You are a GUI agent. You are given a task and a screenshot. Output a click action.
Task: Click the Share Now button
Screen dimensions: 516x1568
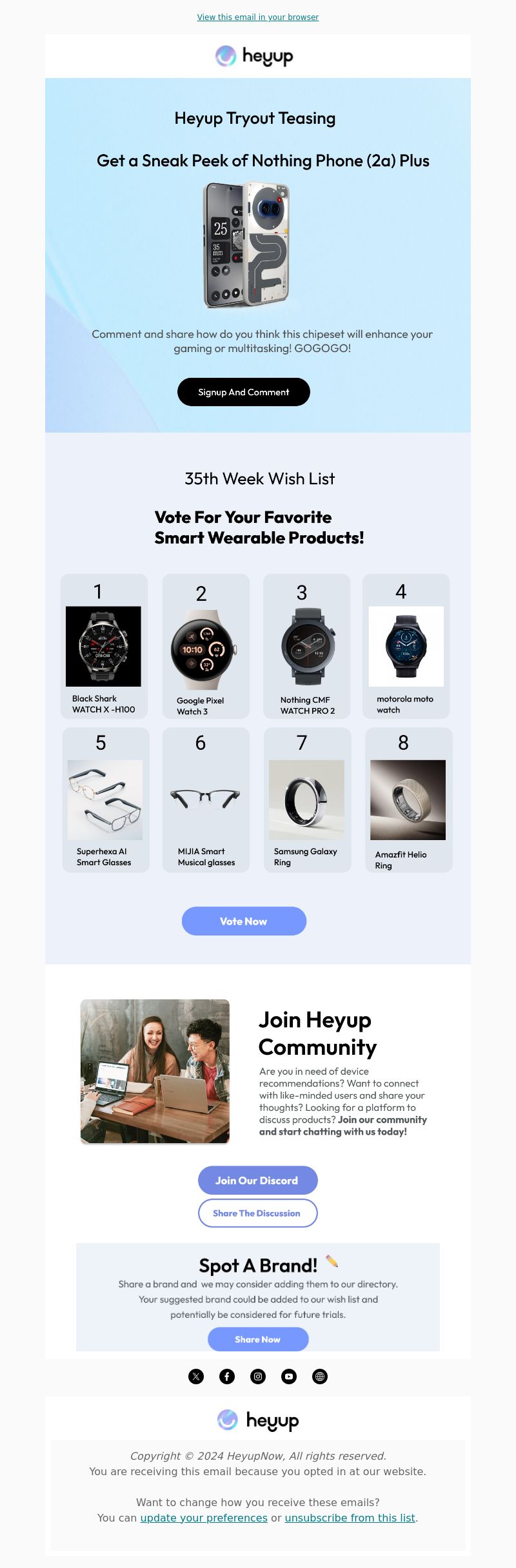point(258,1339)
